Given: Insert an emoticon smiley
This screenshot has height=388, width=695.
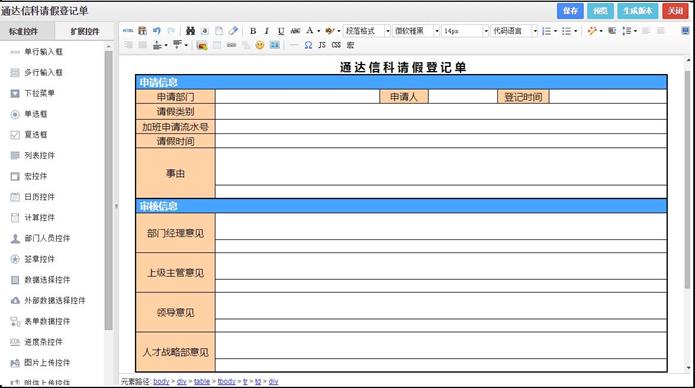Looking at the screenshot, I should (260, 45).
